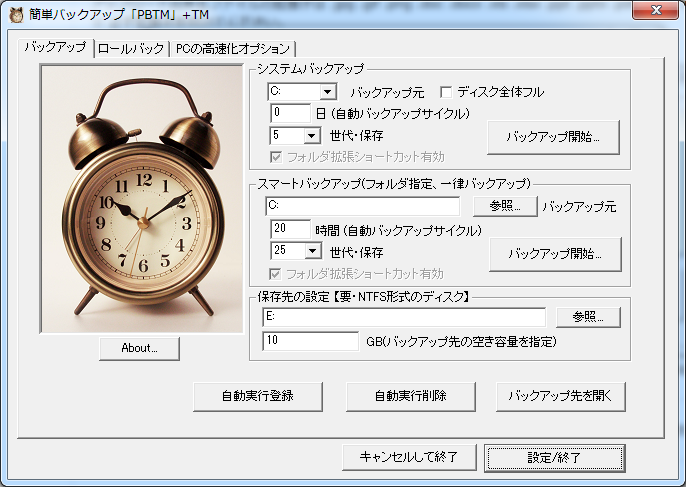
Task: Click the 設定/終了 button
Action: [x=554, y=457]
